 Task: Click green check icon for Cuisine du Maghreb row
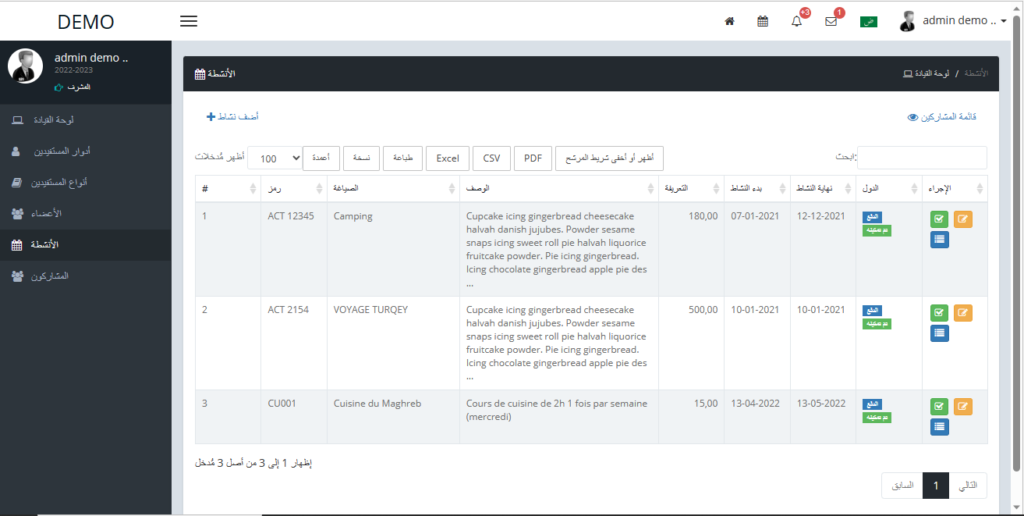pos(939,407)
